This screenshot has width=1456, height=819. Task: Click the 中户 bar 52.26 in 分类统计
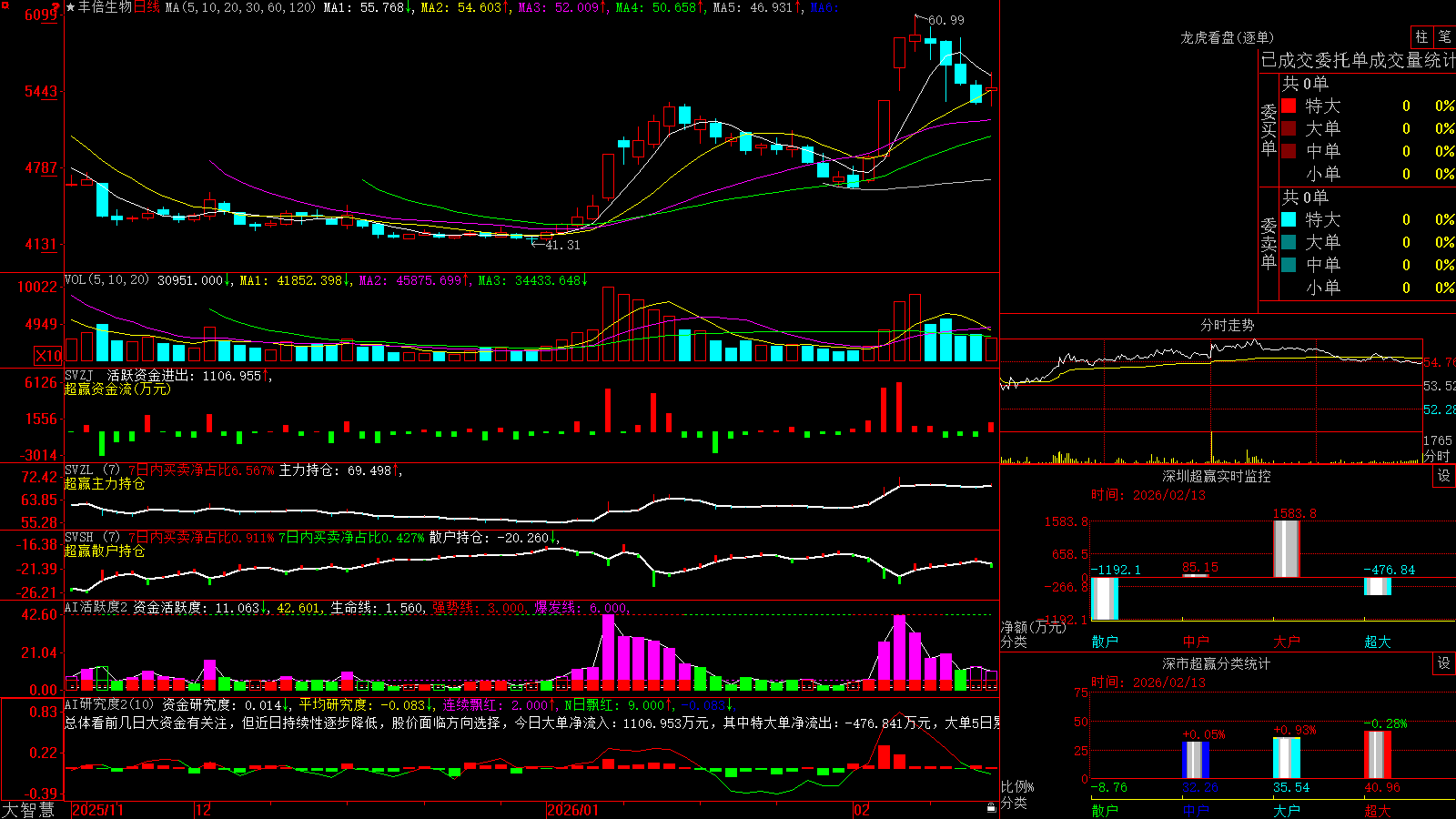(1196, 760)
